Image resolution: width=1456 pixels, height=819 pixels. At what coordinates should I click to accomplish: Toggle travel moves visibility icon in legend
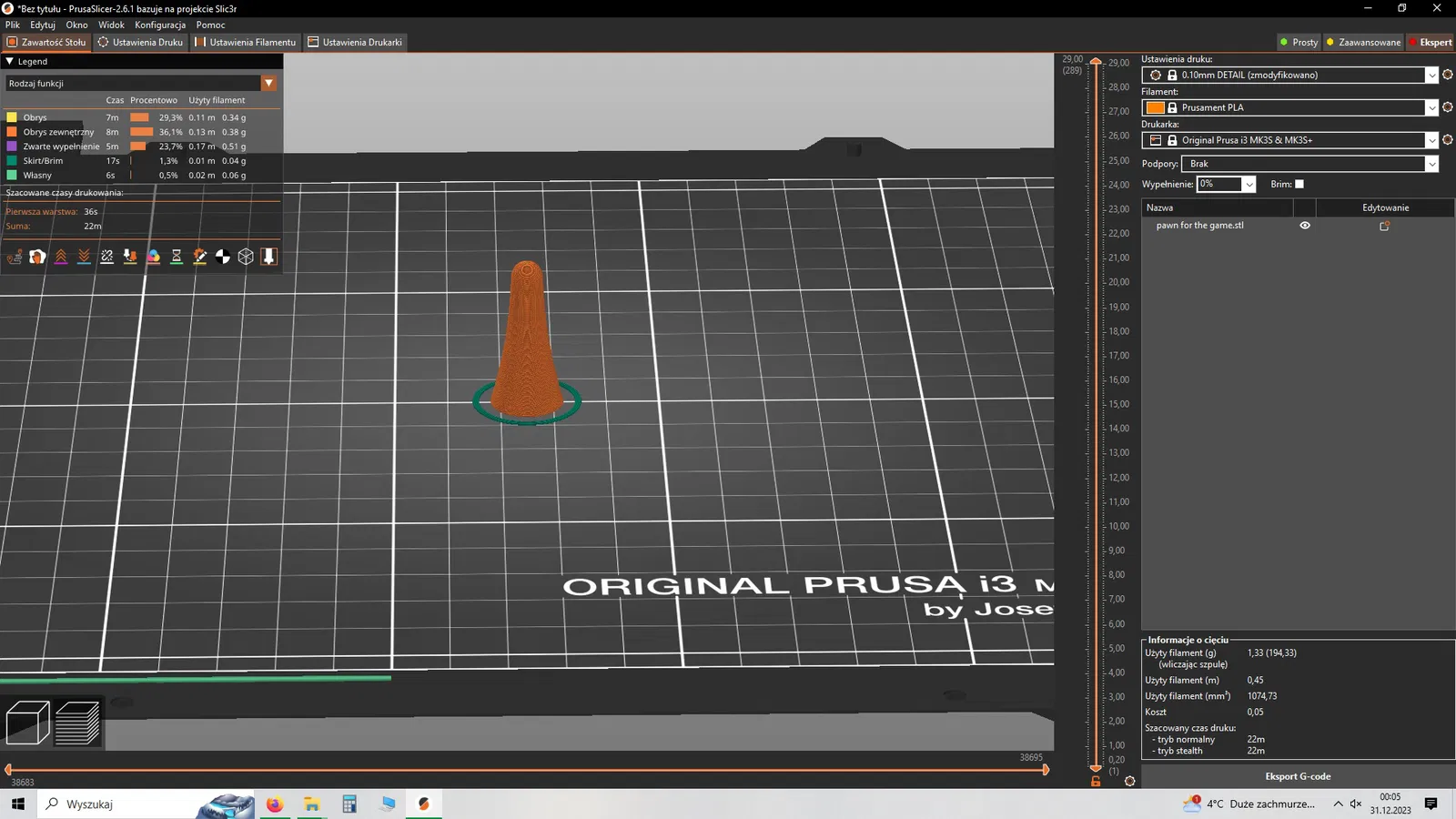point(15,257)
